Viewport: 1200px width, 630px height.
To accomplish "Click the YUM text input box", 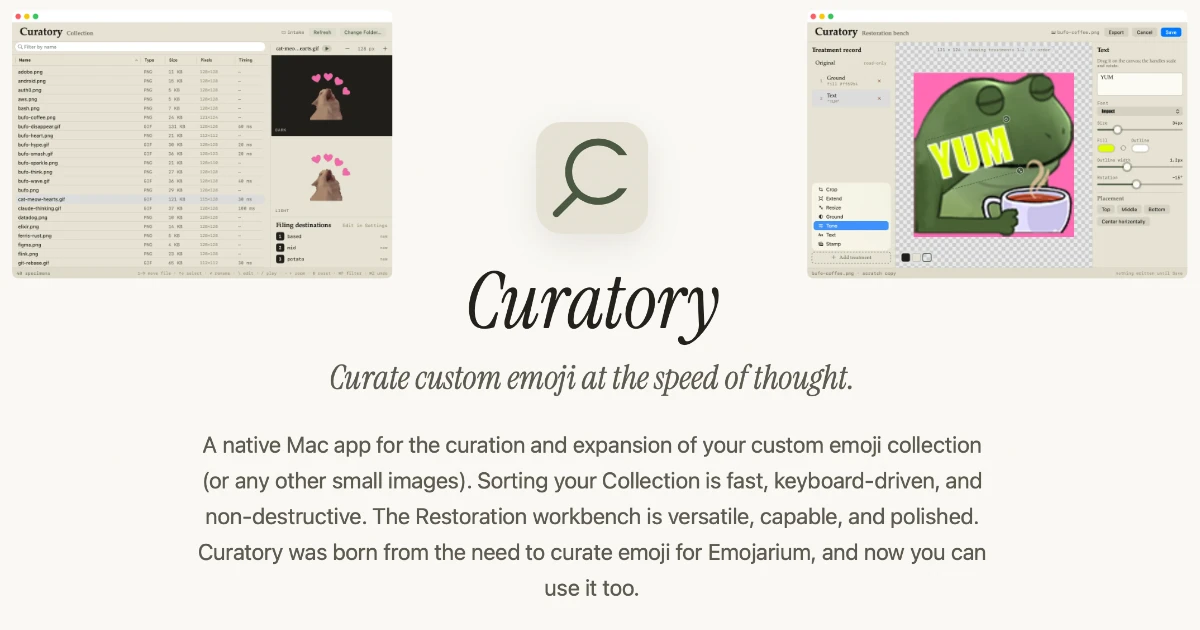I will click(1140, 84).
